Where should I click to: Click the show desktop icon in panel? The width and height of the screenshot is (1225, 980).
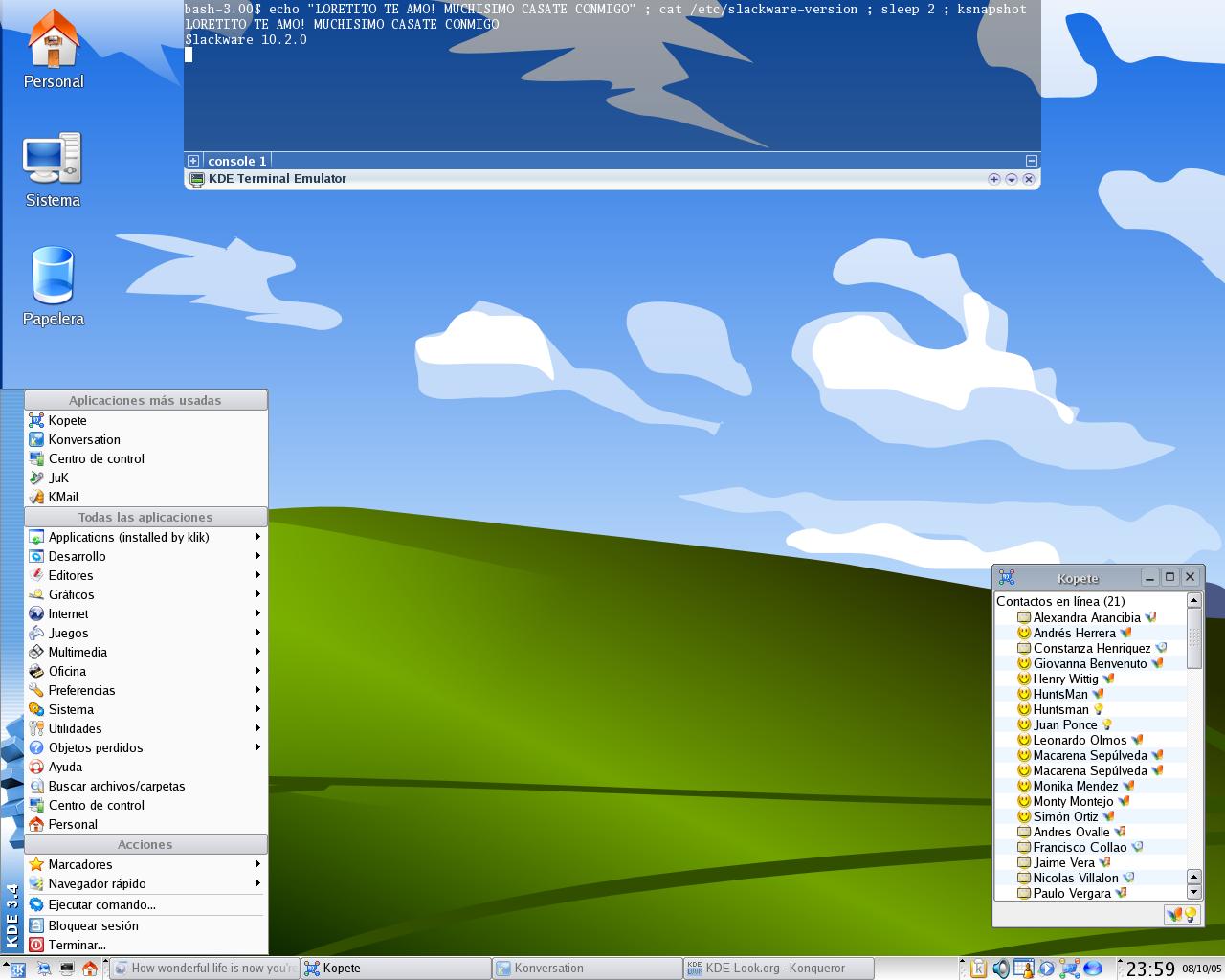click(x=44, y=969)
